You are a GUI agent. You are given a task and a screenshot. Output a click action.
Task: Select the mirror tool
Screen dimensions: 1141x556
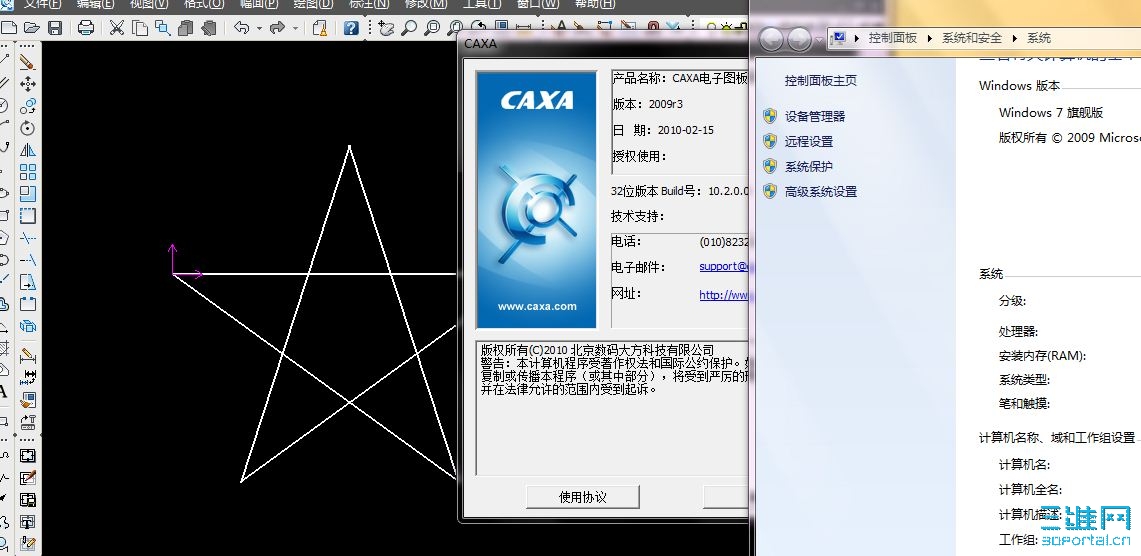click(x=28, y=150)
